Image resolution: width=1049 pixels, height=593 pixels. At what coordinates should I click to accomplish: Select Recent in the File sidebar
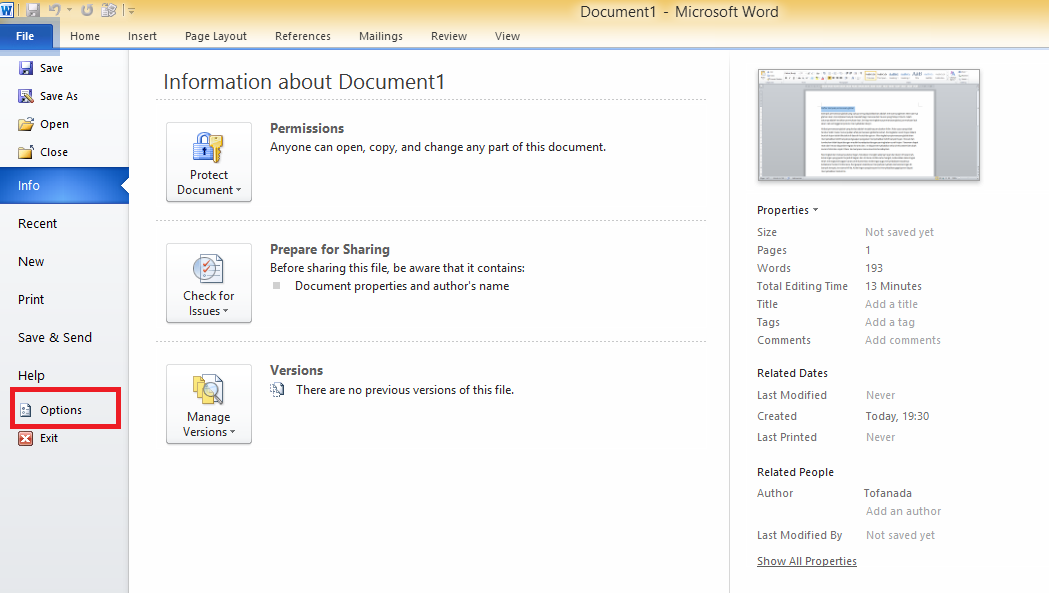tap(37, 224)
